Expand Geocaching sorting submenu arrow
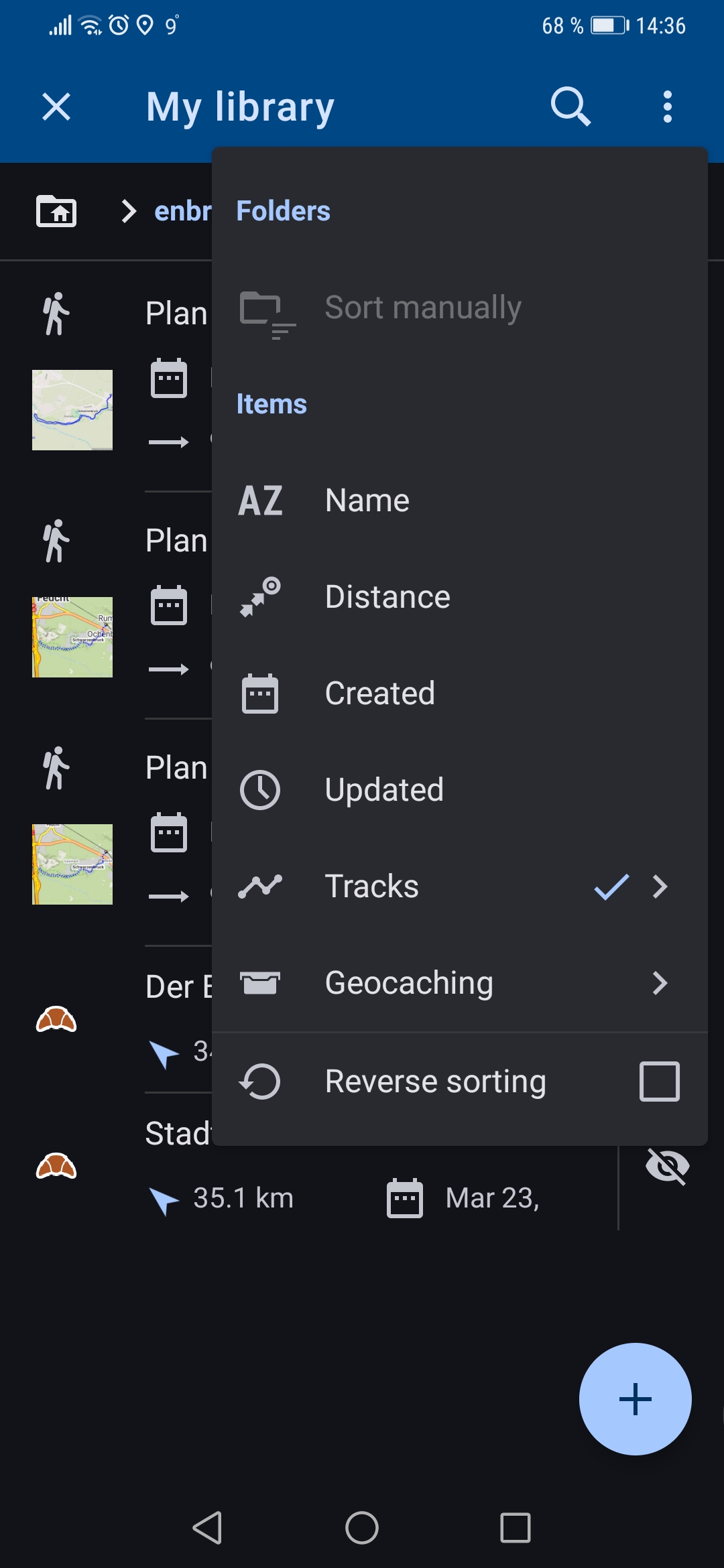The height and width of the screenshot is (1568, 724). (660, 983)
